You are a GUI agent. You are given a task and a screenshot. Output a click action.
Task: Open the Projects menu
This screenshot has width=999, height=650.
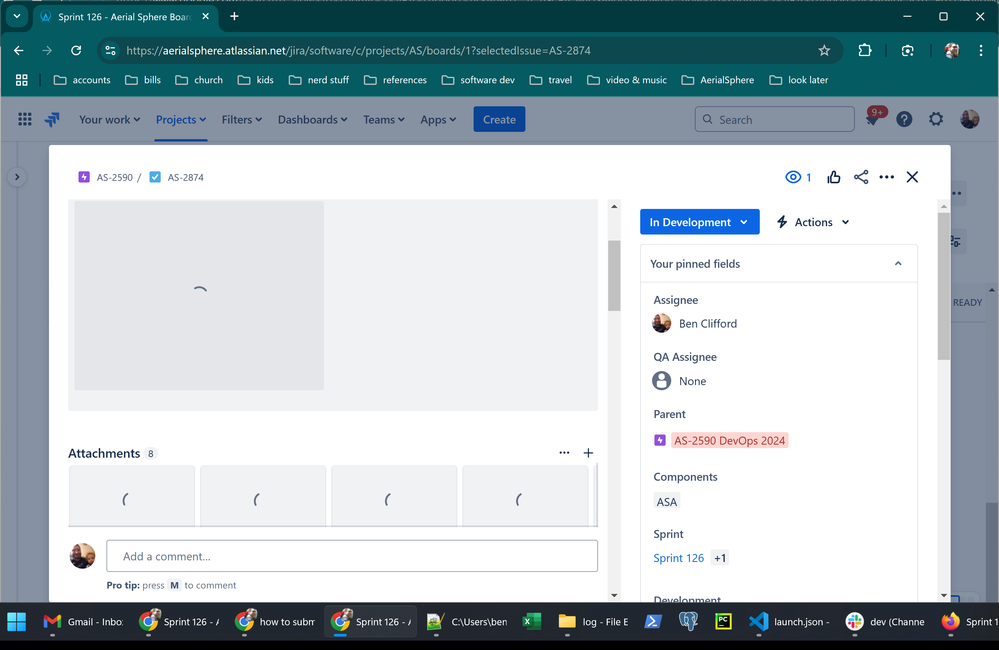(181, 119)
